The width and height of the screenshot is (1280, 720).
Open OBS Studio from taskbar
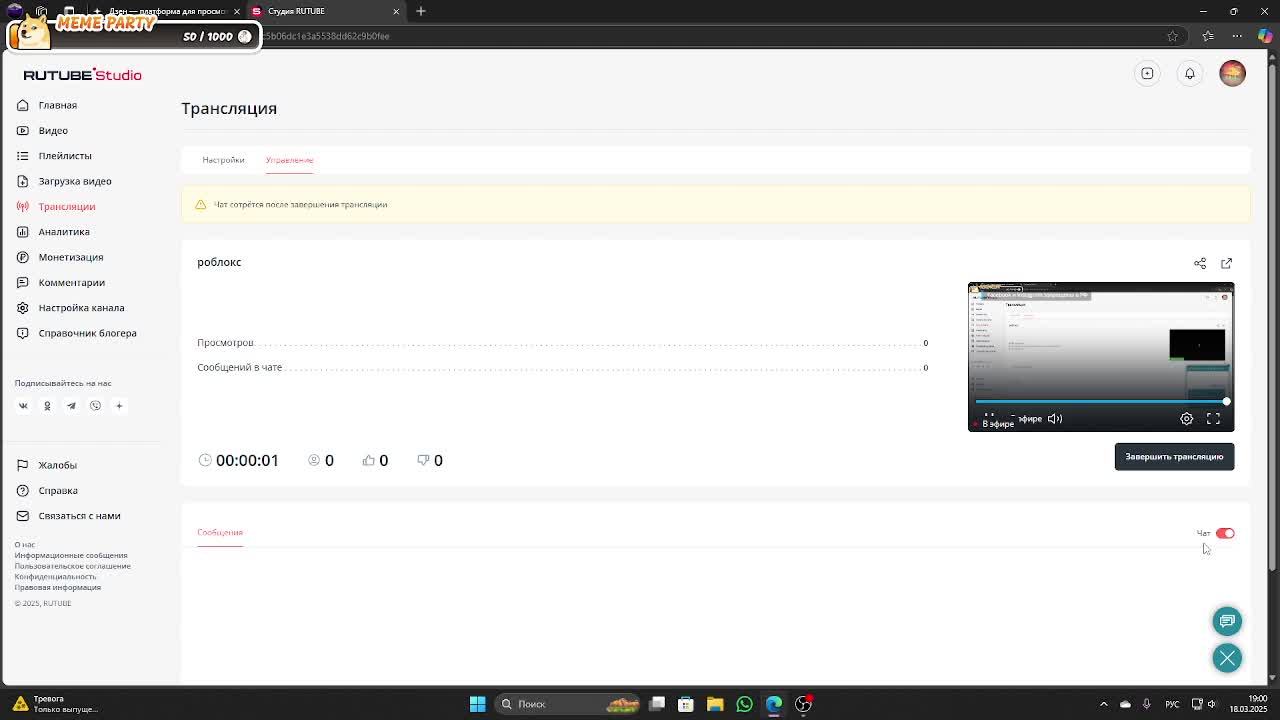point(803,704)
